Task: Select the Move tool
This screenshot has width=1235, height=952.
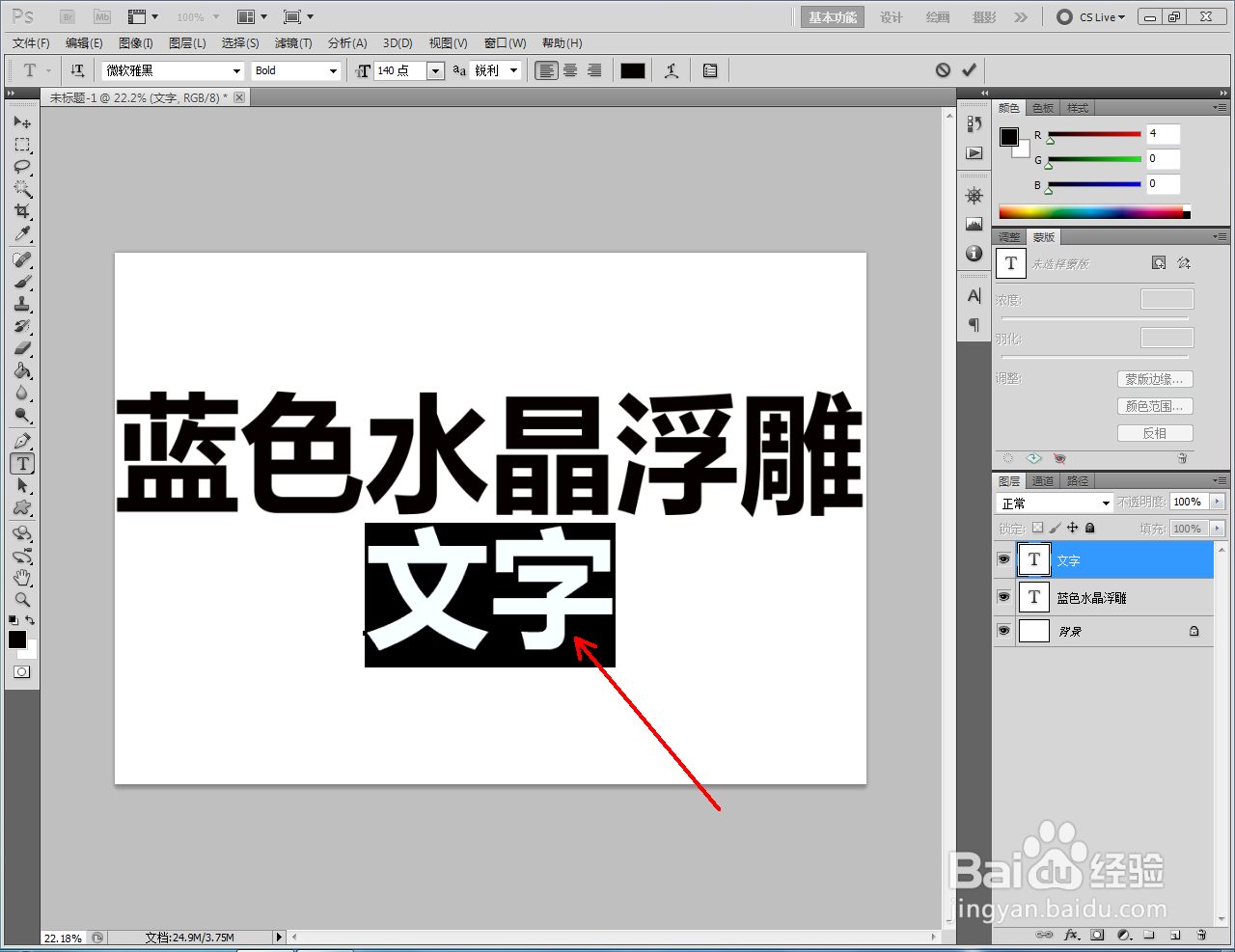Action: 22,122
